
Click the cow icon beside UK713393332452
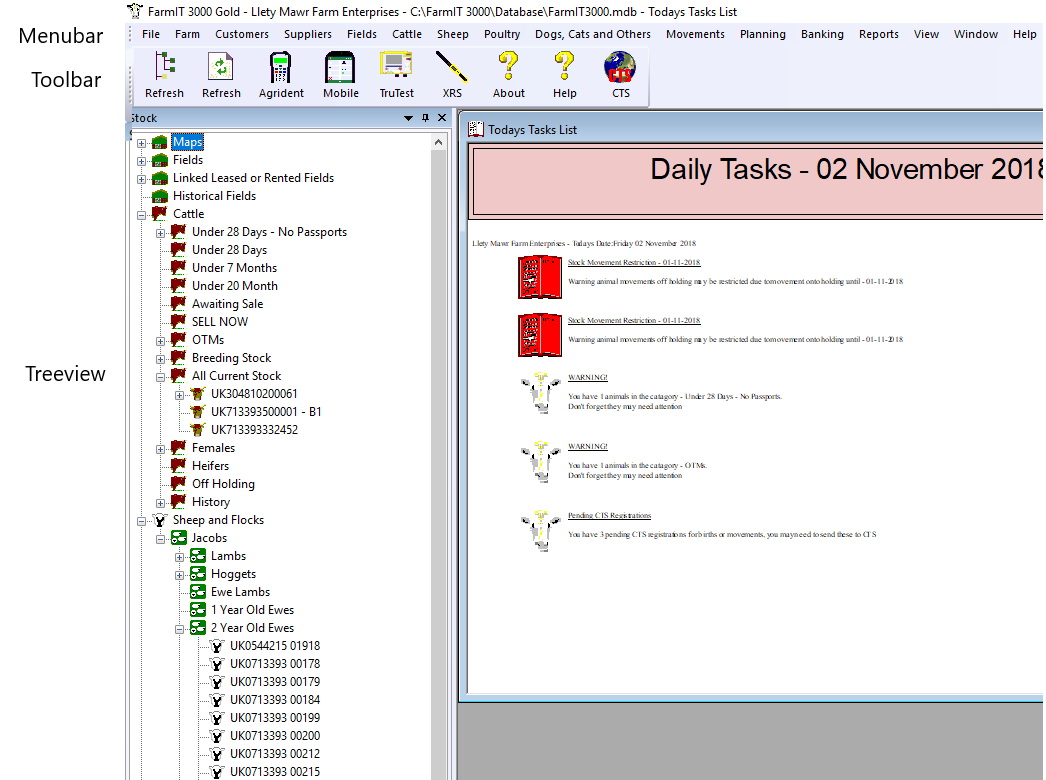pyautogui.click(x=197, y=430)
